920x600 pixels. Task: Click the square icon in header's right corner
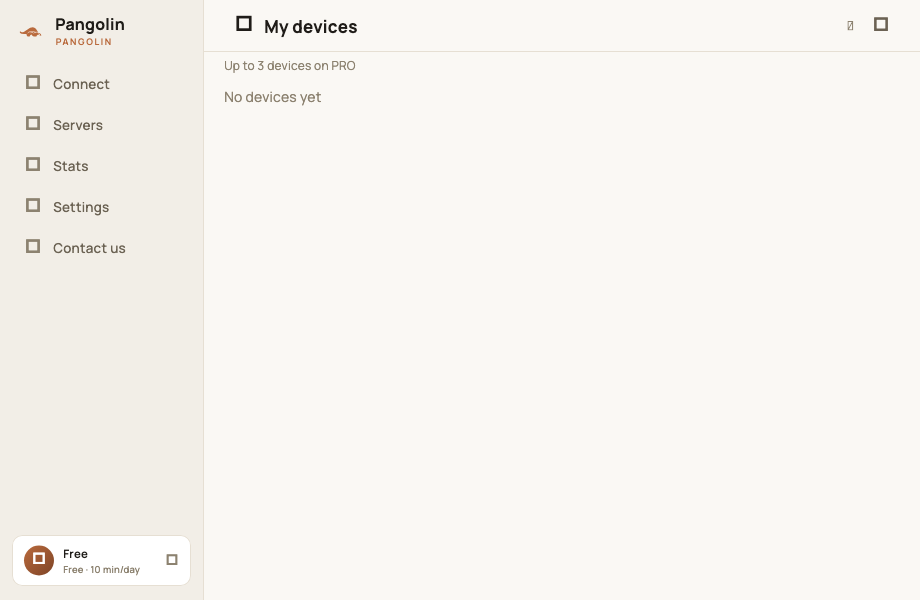[881, 24]
